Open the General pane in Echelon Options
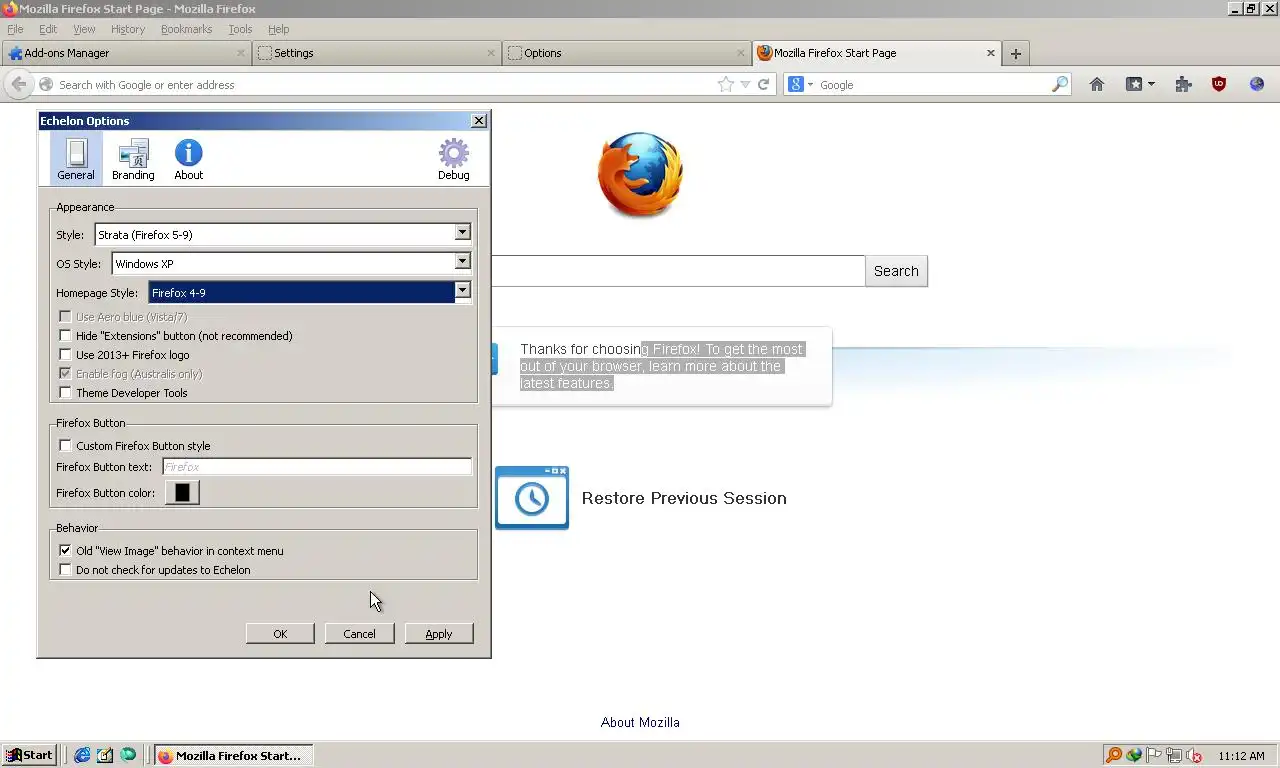The height and width of the screenshot is (768, 1280). (76, 159)
